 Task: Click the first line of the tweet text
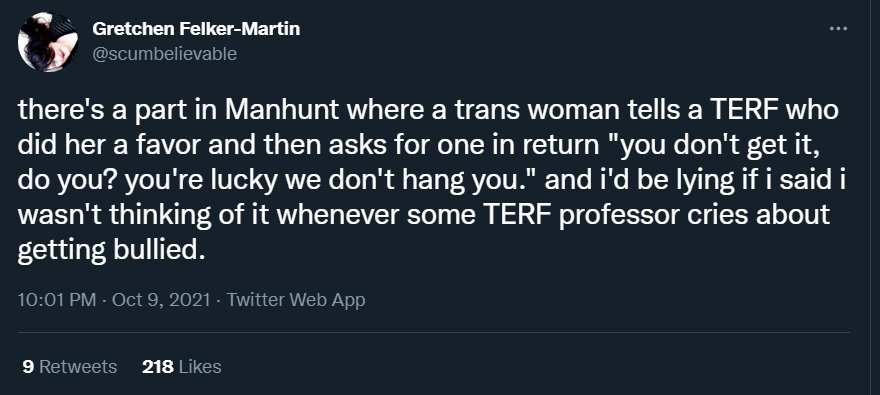pos(428,111)
